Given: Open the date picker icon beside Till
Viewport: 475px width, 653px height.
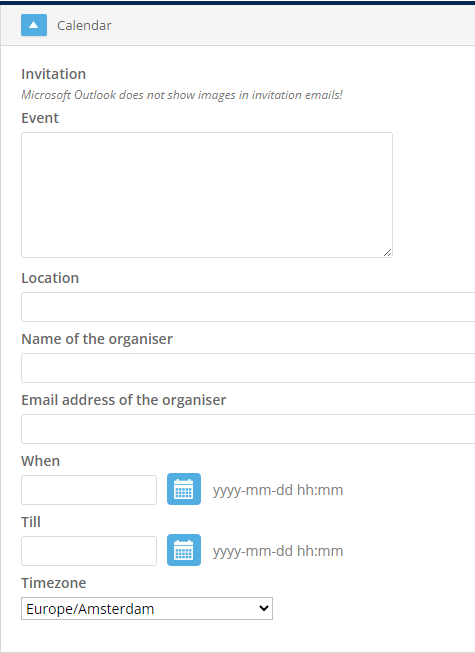Looking at the screenshot, I should tap(184, 550).
